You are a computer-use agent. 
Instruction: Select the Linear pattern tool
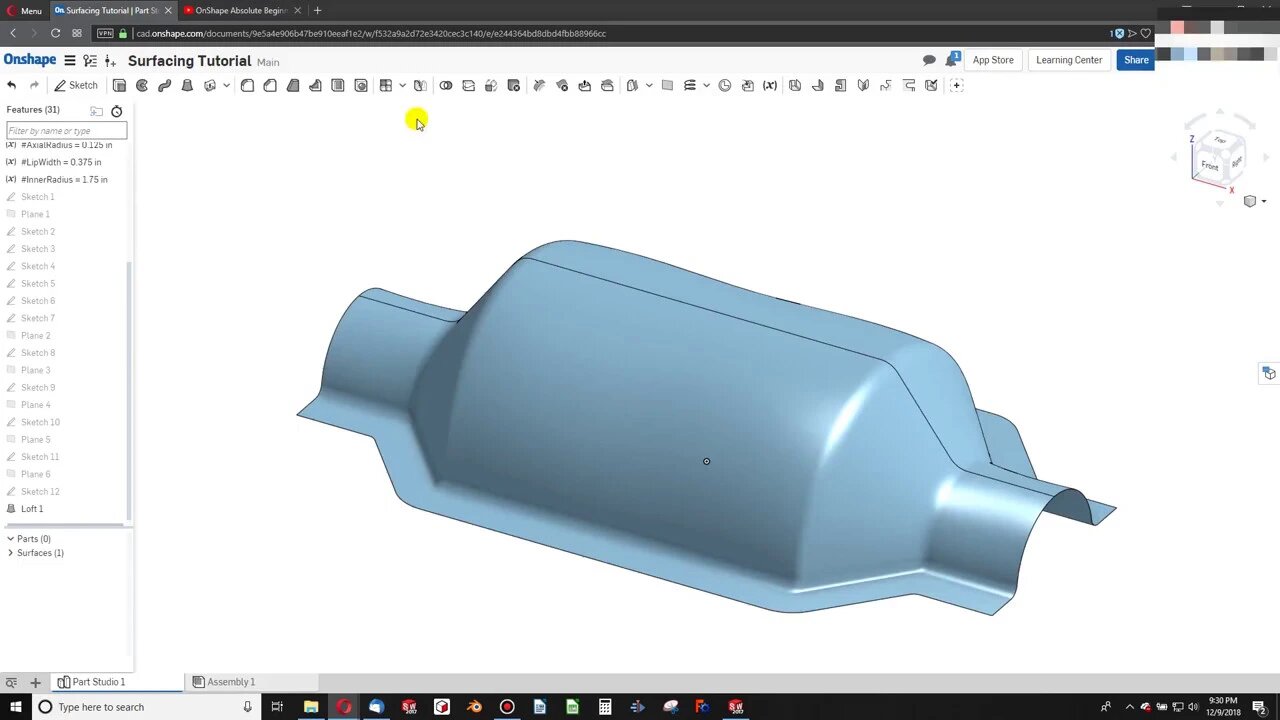tap(386, 85)
